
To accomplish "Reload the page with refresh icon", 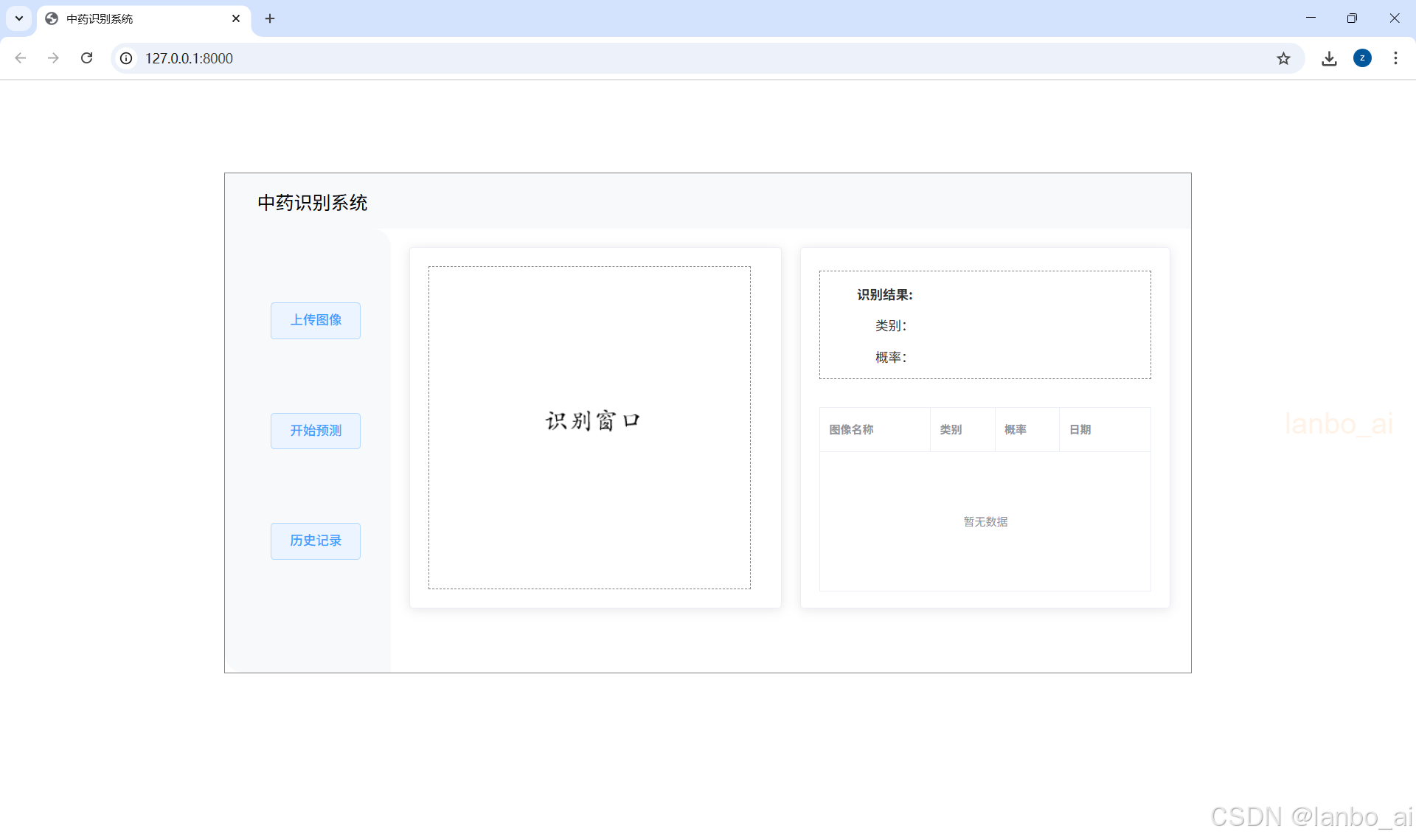I will [86, 58].
